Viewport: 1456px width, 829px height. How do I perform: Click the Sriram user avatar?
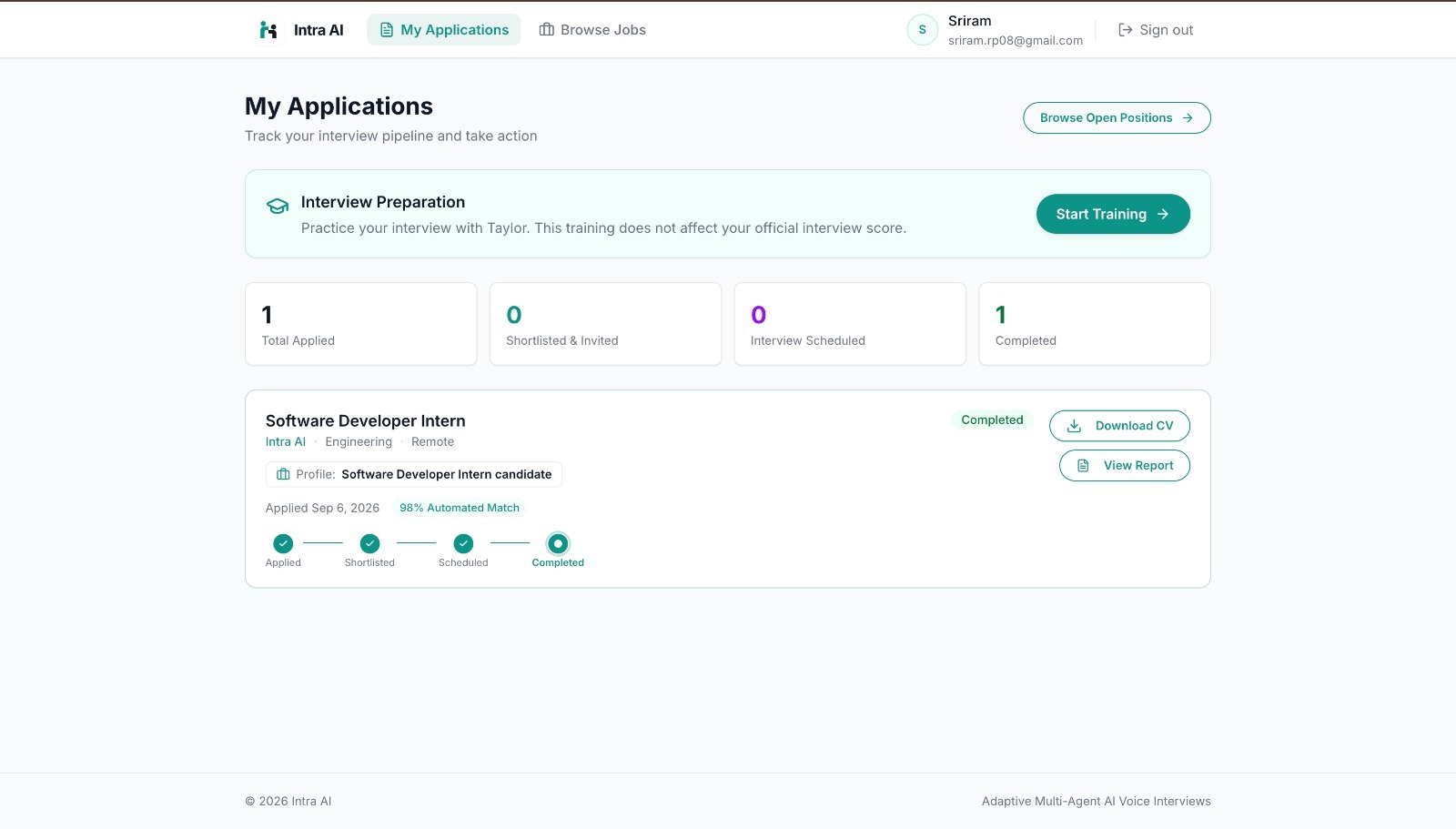pyautogui.click(x=922, y=30)
